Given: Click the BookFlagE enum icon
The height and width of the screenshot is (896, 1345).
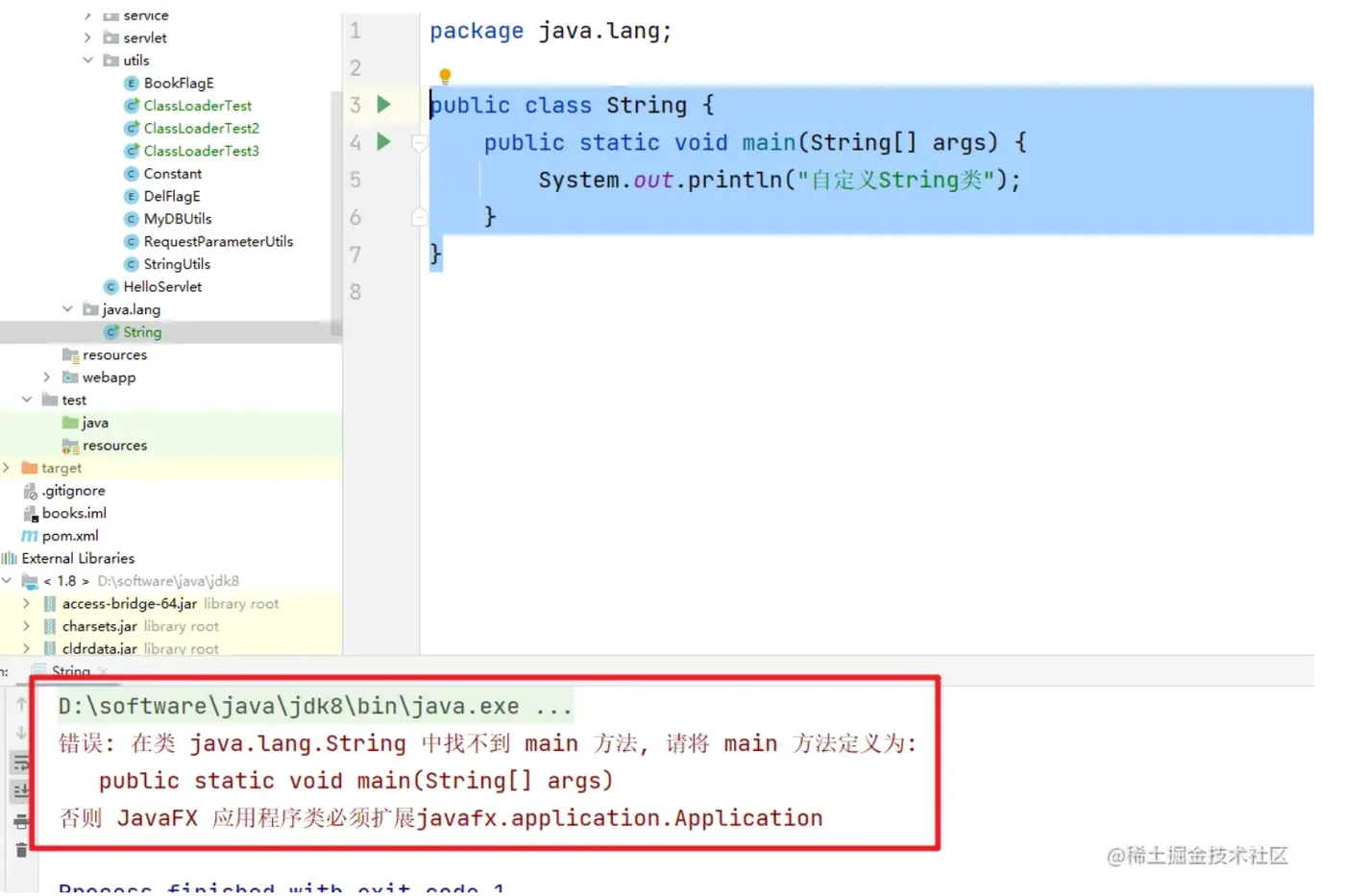Looking at the screenshot, I should coord(132,84).
